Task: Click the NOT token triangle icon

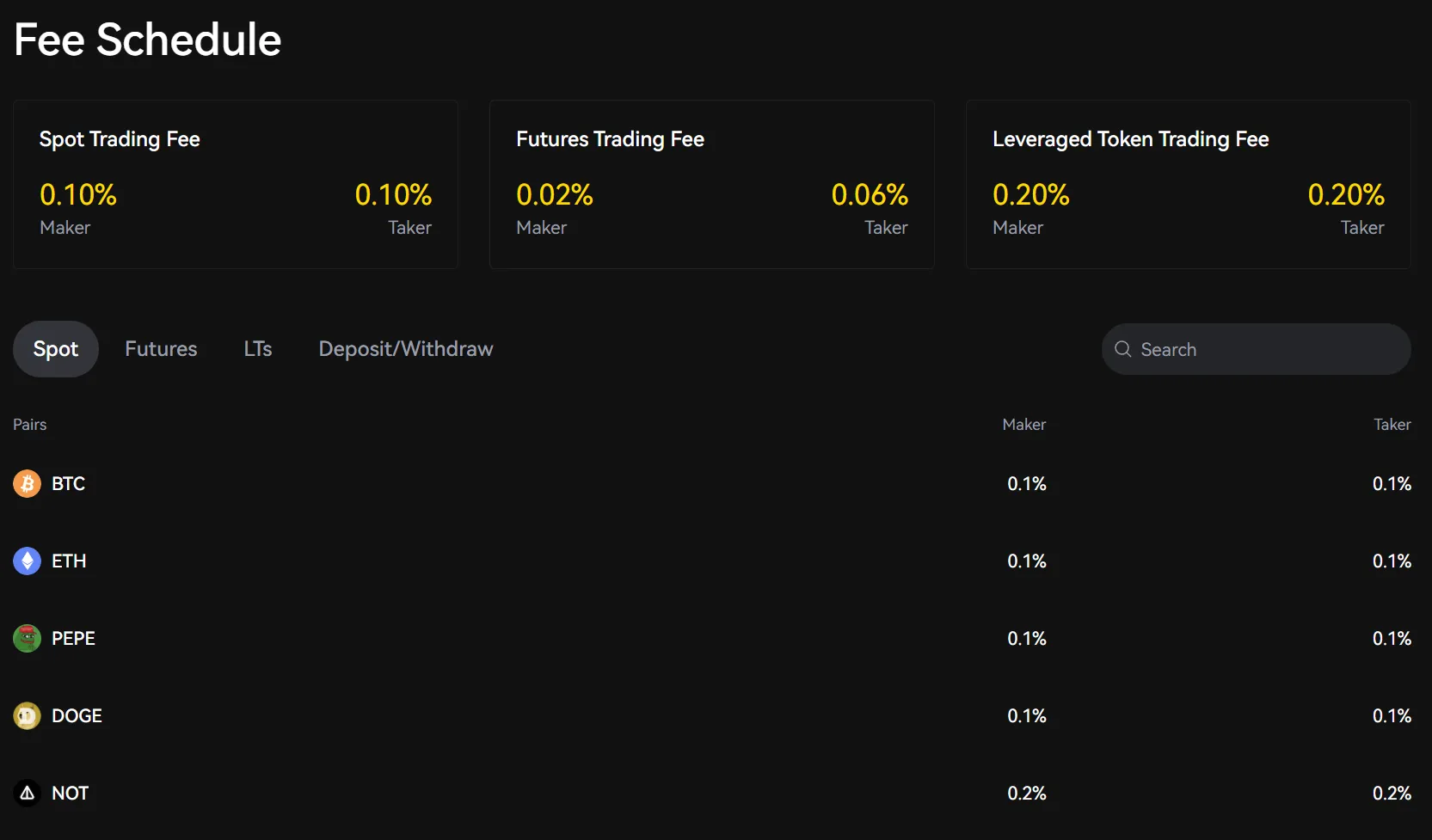Action: coord(27,794)
